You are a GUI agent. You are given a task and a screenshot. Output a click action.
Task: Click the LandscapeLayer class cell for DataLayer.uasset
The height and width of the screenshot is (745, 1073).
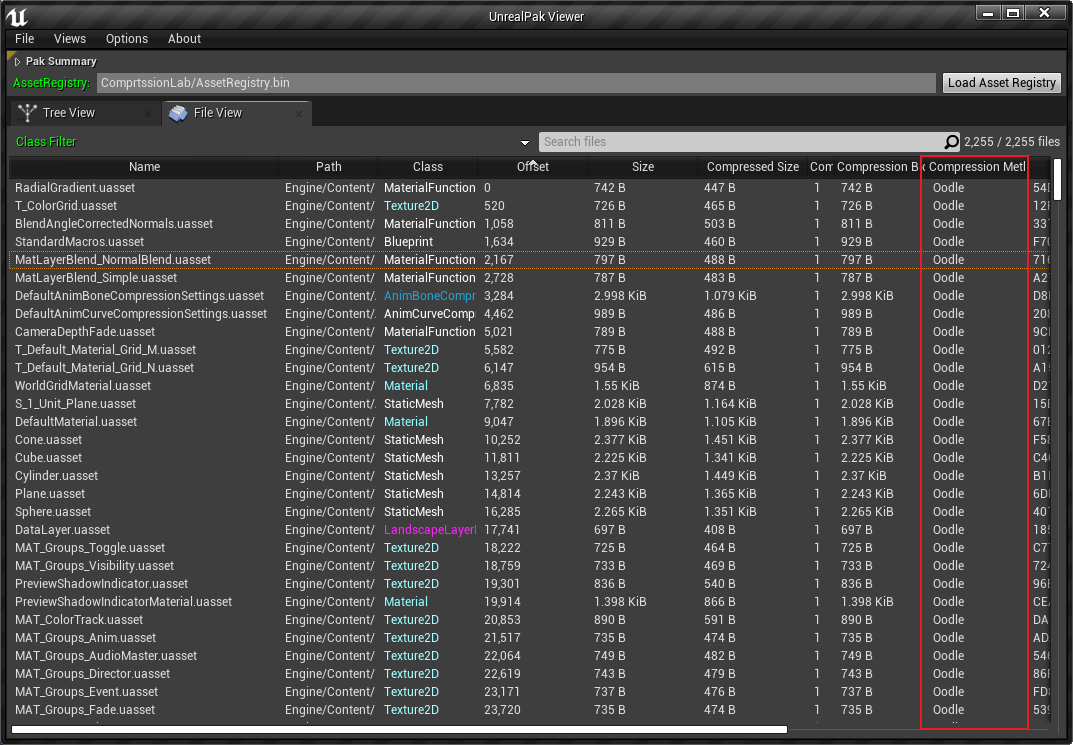point(429,530)
